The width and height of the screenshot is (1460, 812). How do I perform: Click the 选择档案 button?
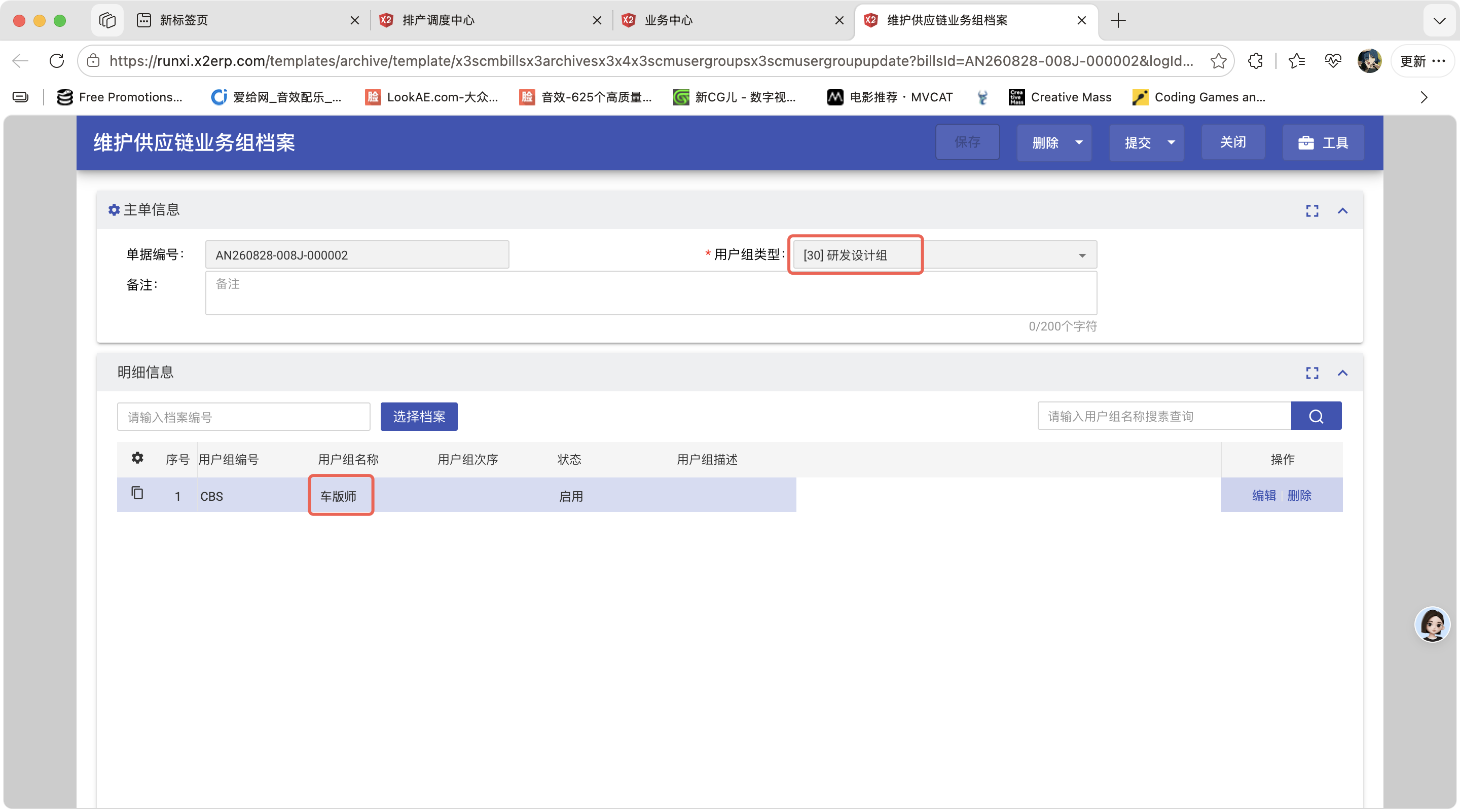point(419,417)
